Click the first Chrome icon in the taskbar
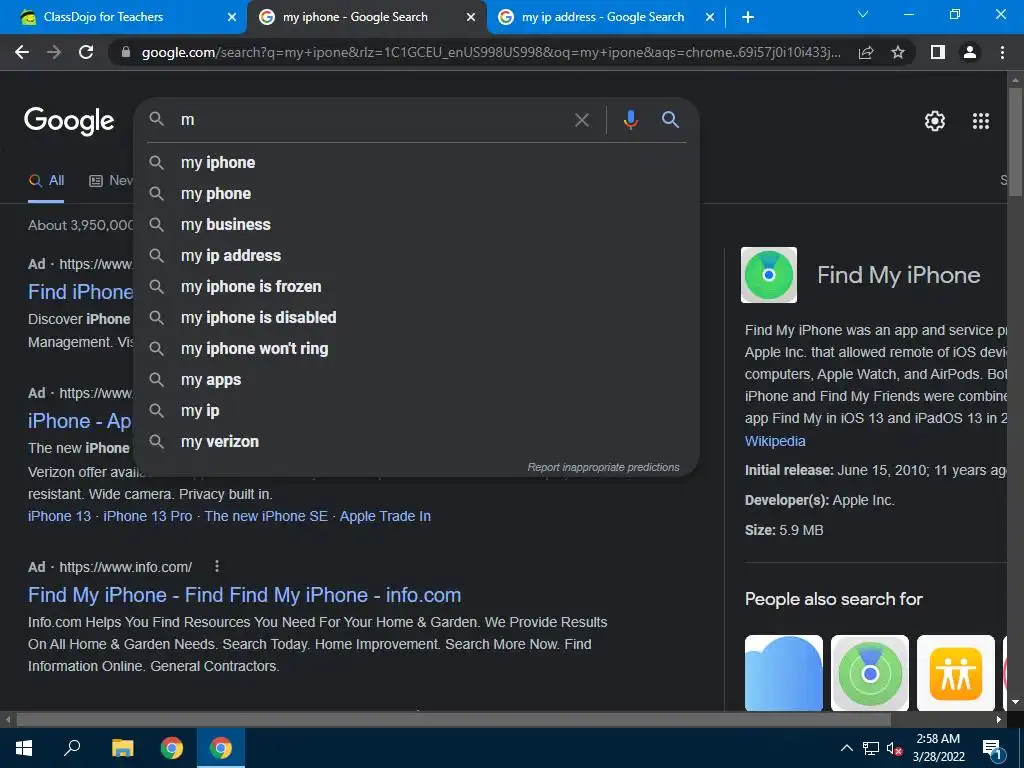The width and height of the screenshot is (1024, 768). (x=172, y=748)
